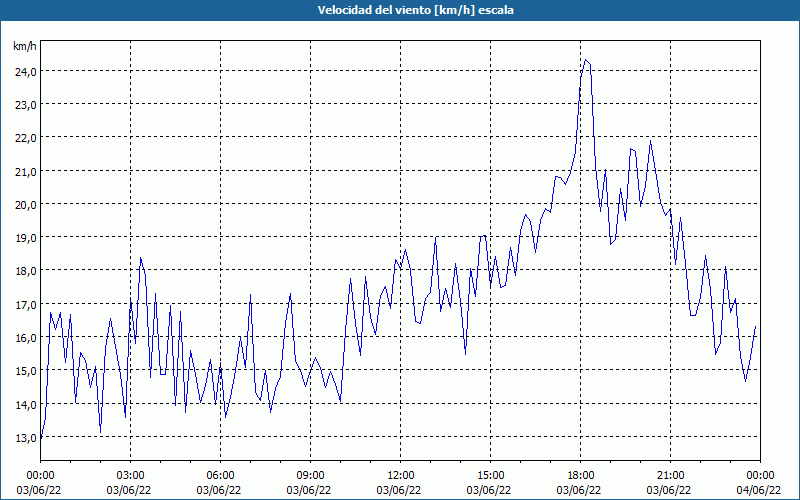Click the '18,0' y-axis label
800x500 pixels.
26,271
